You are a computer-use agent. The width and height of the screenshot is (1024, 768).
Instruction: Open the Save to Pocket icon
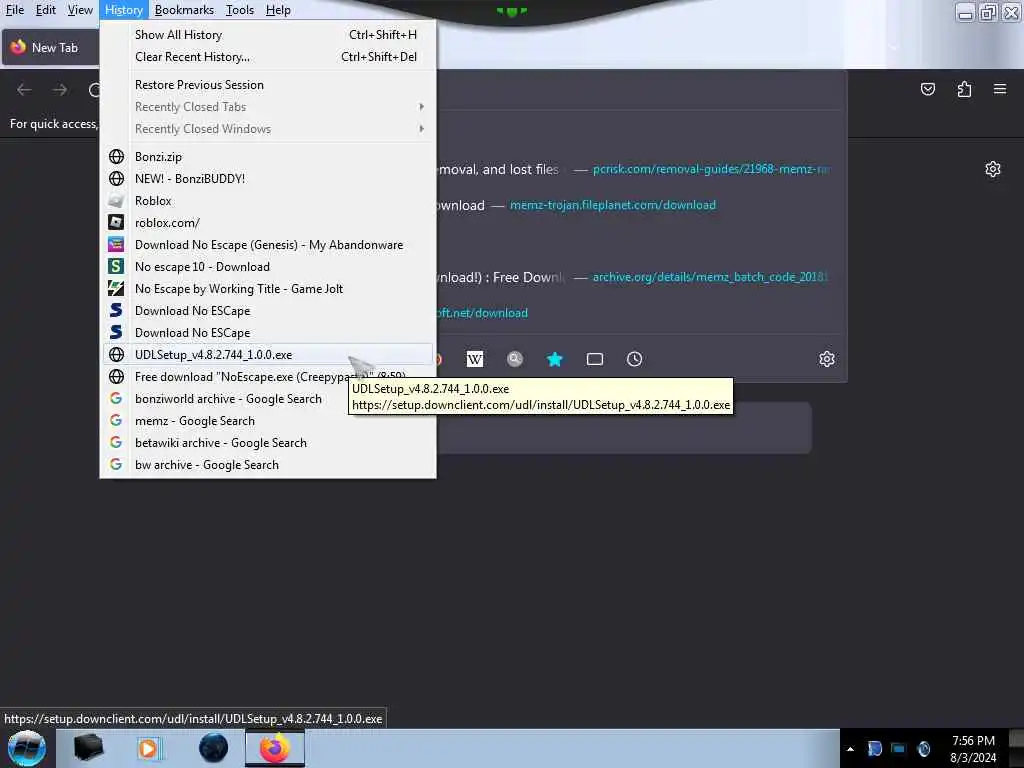click(927, 89)
